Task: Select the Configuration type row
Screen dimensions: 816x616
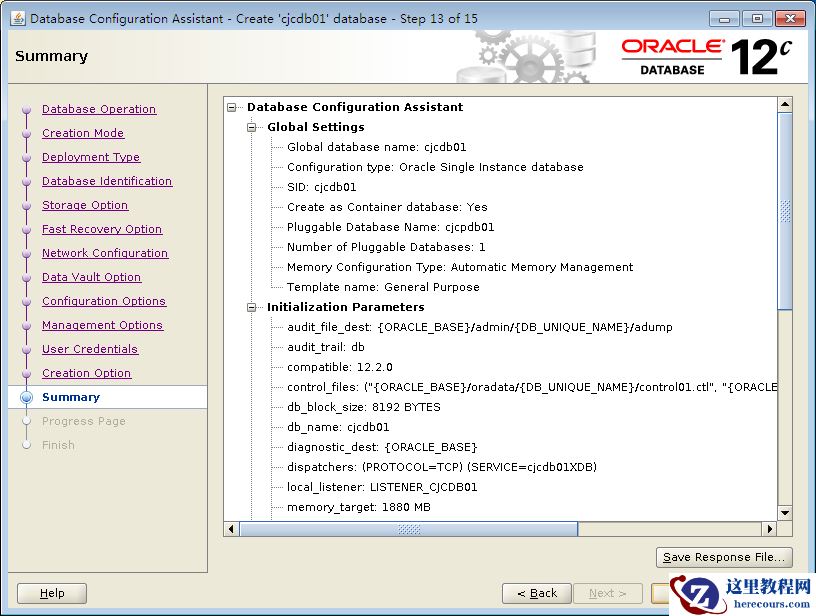Action: coord(435,167)
